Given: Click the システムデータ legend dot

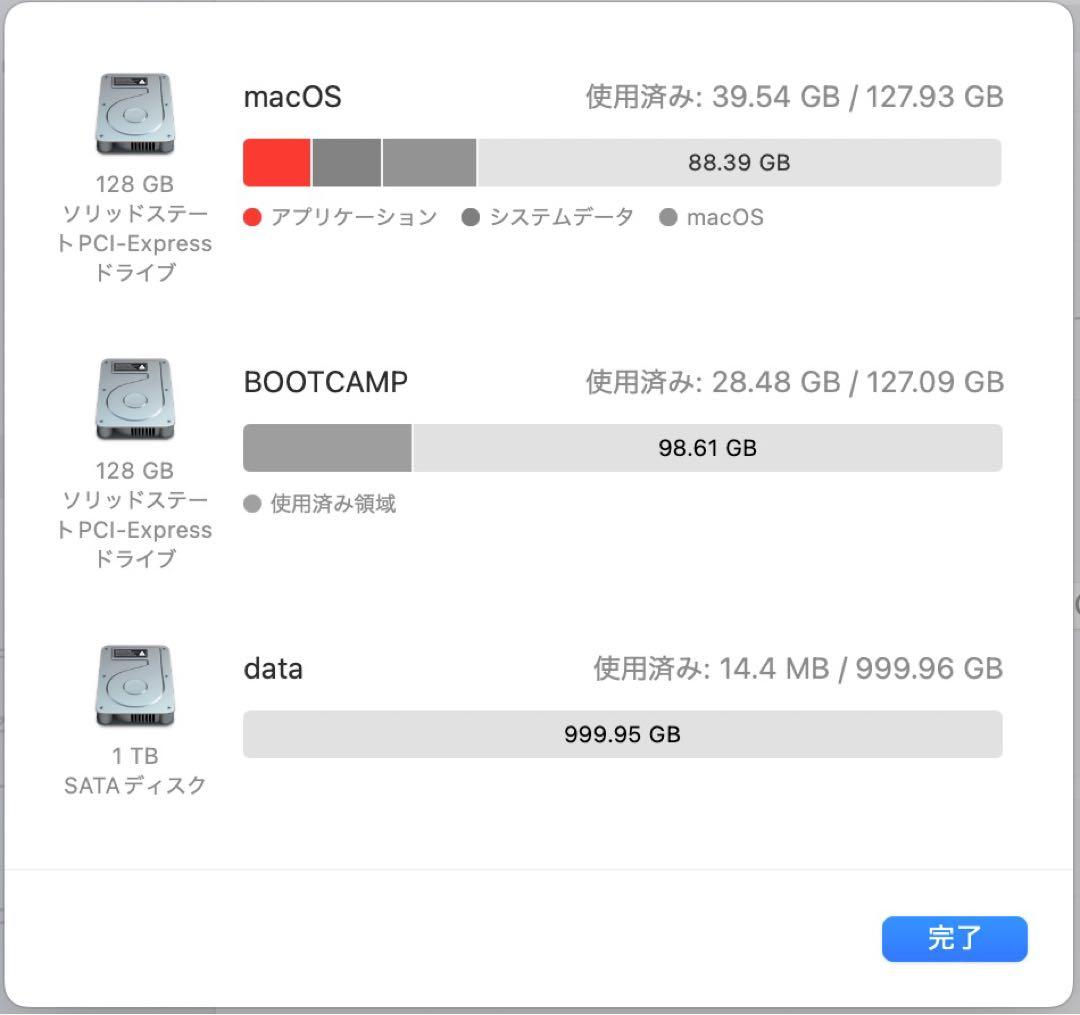Looking at the screenshot, I should pos(470,216).
